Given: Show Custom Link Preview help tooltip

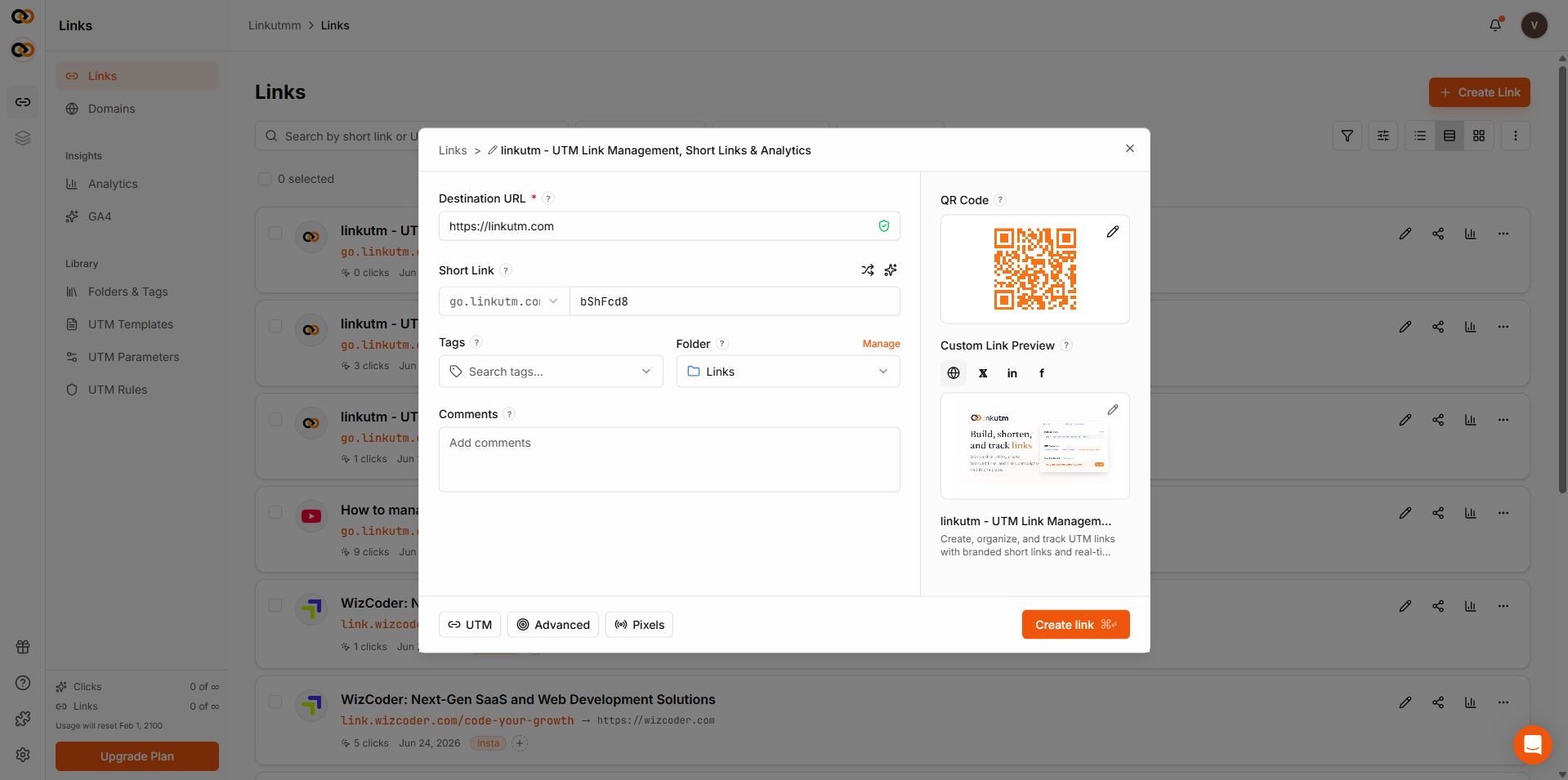Looking at the screenshot, I should pyautogui.click(x=1066, y=345).
